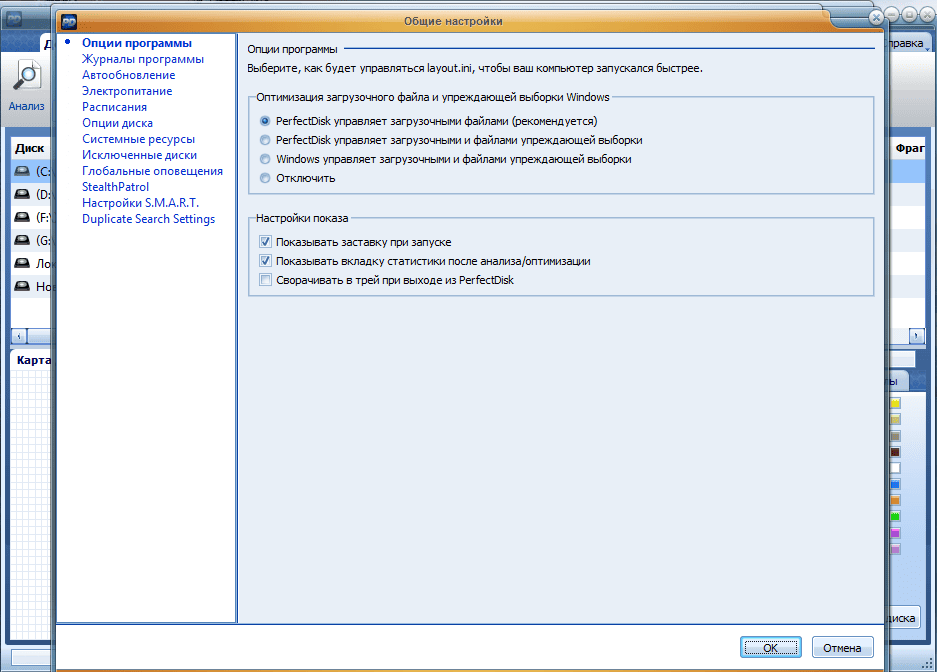
Task: Close the Общие настройки dialog with the X button
Action: pyautogui.click(x=876, y=17)
